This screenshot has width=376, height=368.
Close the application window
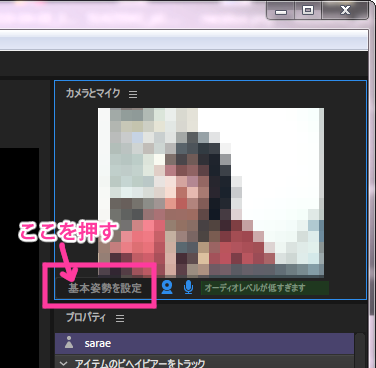pos(345,11)
